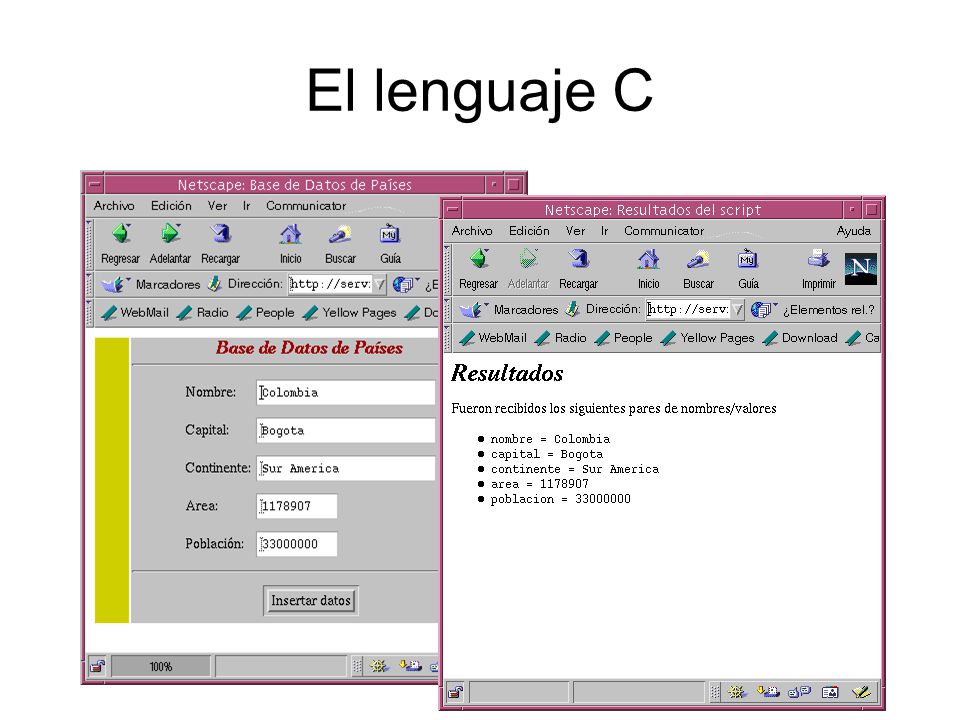Click the Insertar datos button
The image size is (960, 720).
[310, 601]
